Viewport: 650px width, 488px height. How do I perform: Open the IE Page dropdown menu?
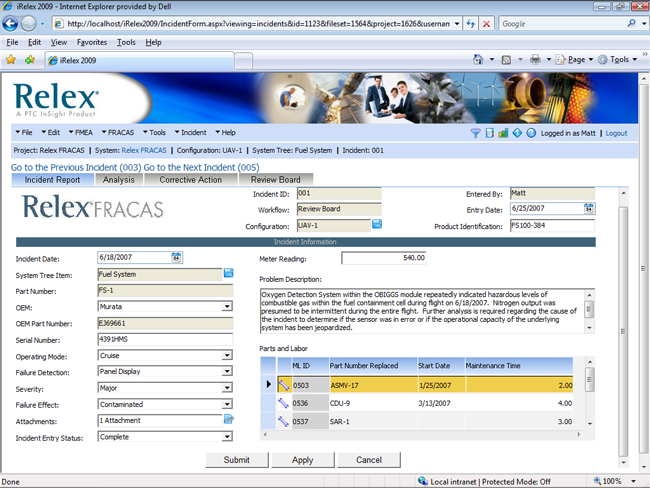click(576, 60)
